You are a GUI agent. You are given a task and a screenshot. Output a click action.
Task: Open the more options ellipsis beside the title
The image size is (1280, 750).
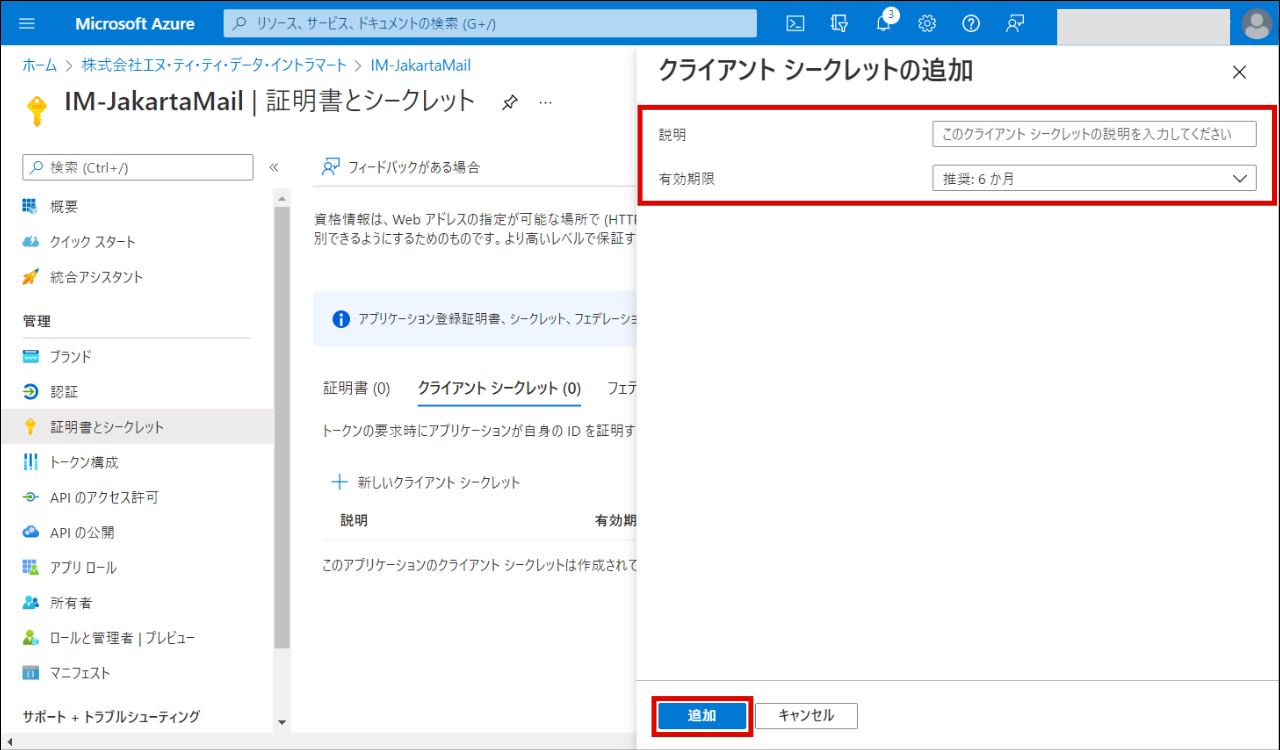[545, 102]
